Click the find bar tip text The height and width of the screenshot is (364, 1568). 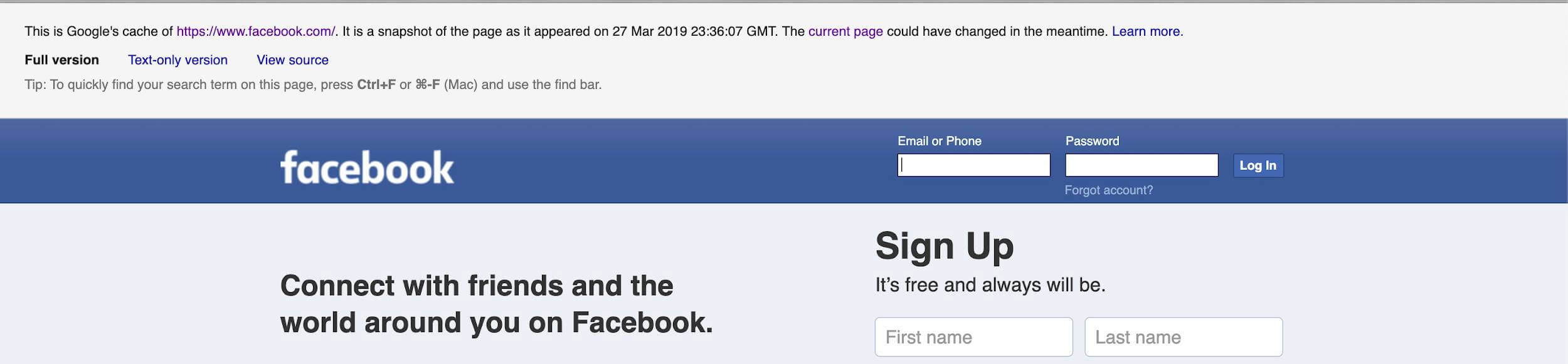(x=312, y=85)
